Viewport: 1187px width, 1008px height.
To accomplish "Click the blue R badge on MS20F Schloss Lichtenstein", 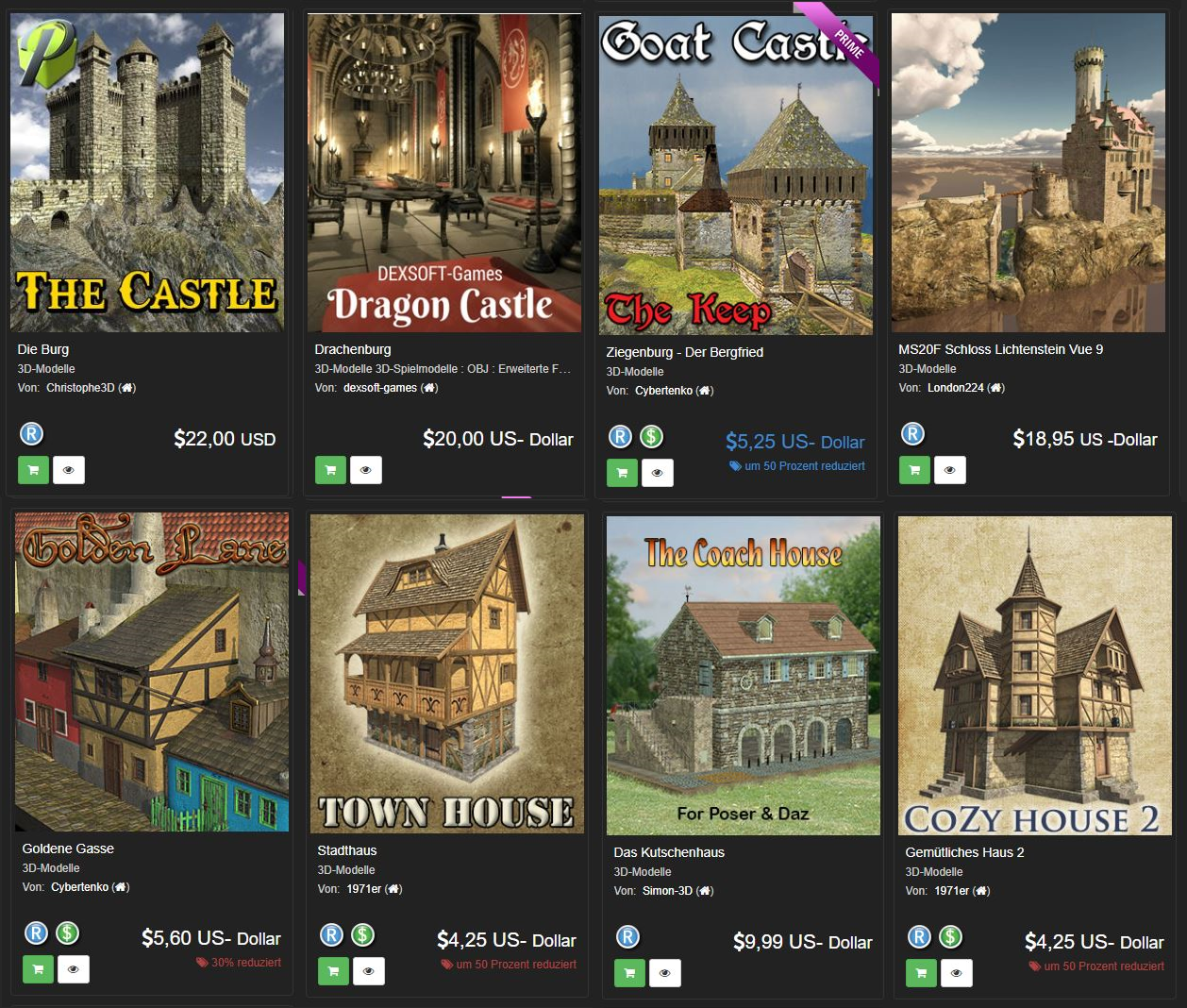I will [x=912, y=434].
